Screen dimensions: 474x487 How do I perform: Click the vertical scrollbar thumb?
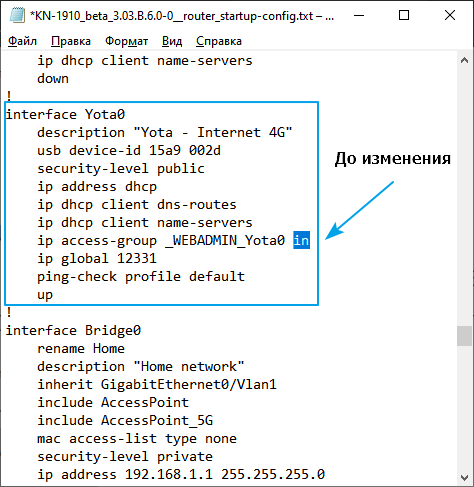(x=464, y=336)
